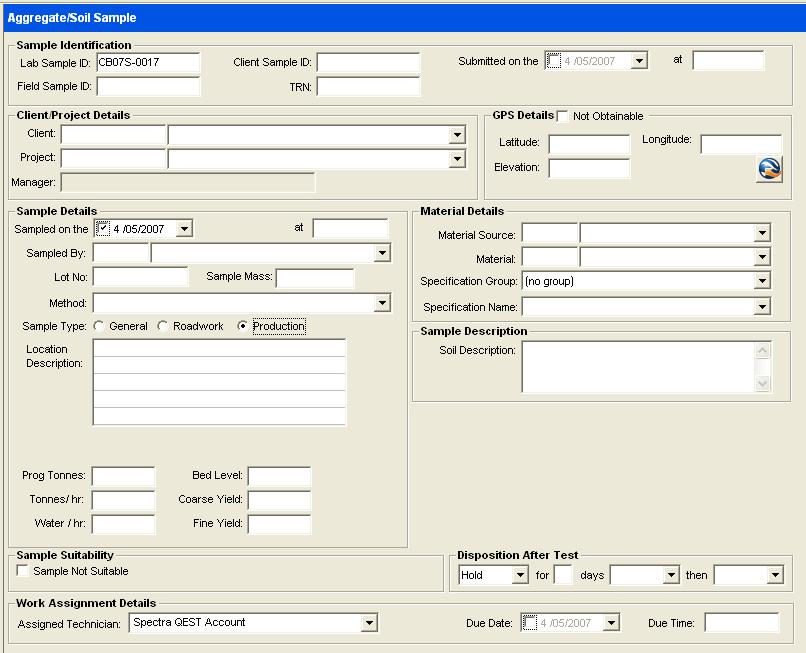Expand the Project dropdown
The height and width of the screenshot is (653, 806).
point(457,159)
